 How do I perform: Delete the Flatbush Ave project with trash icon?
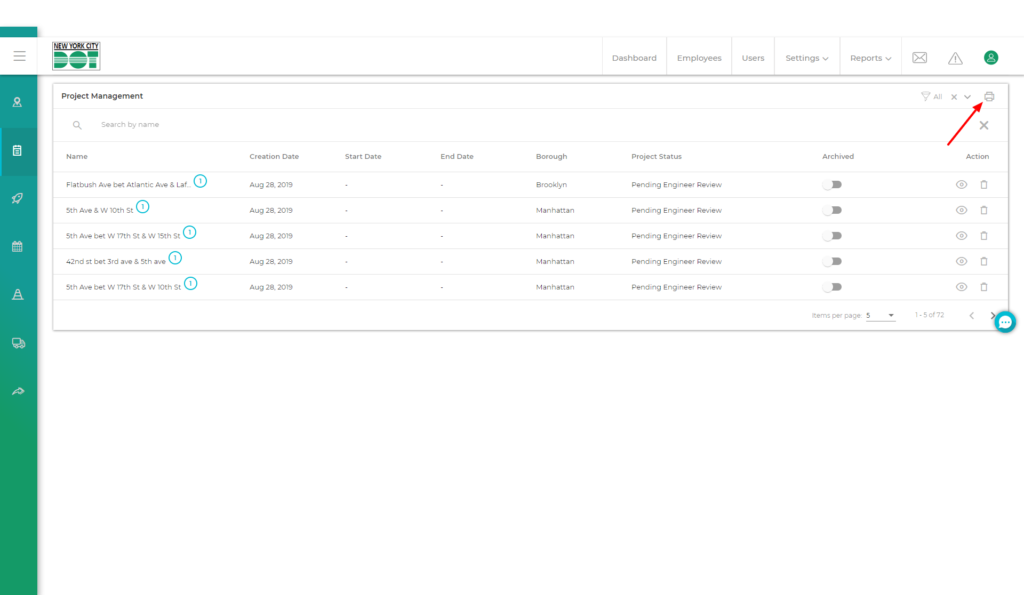984,185
